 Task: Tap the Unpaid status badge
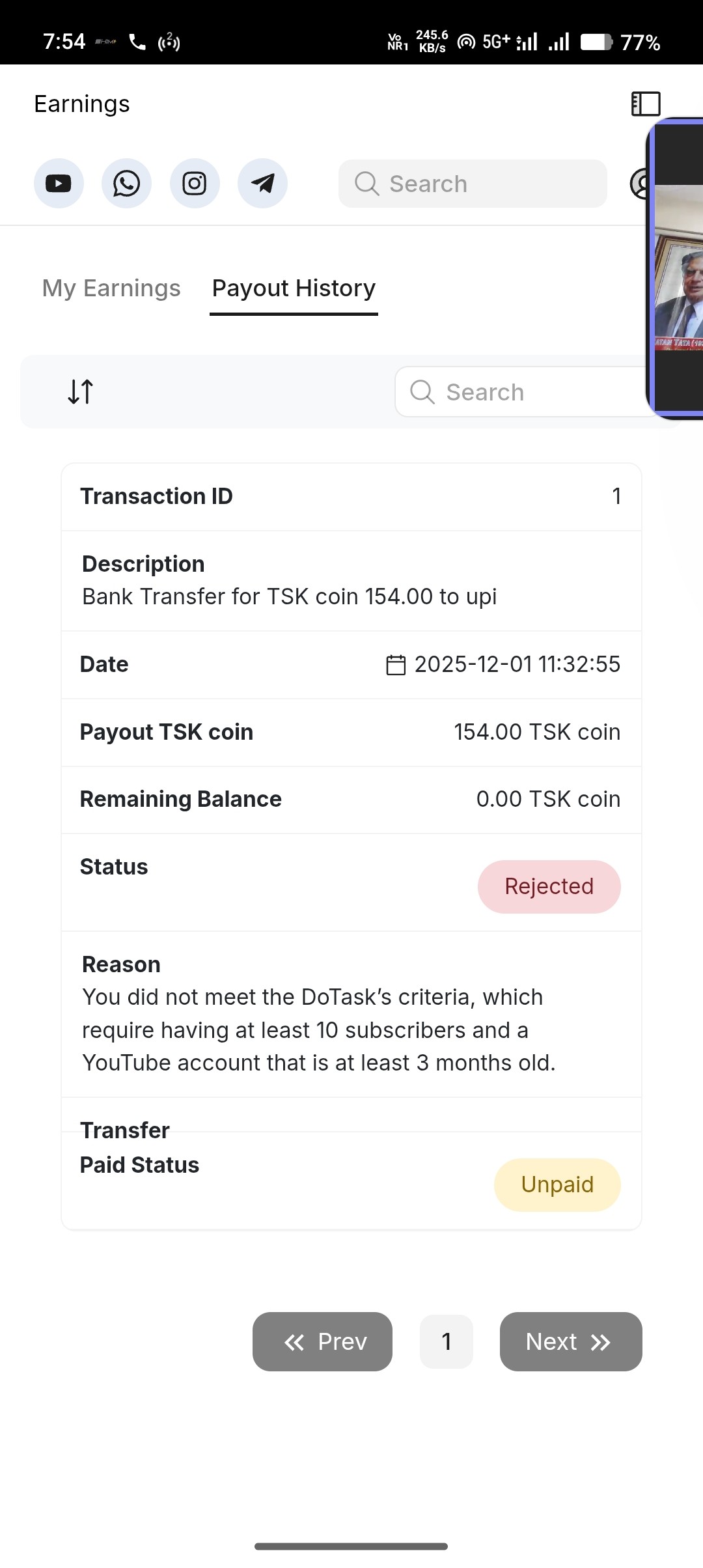[x=557, y=1184]
